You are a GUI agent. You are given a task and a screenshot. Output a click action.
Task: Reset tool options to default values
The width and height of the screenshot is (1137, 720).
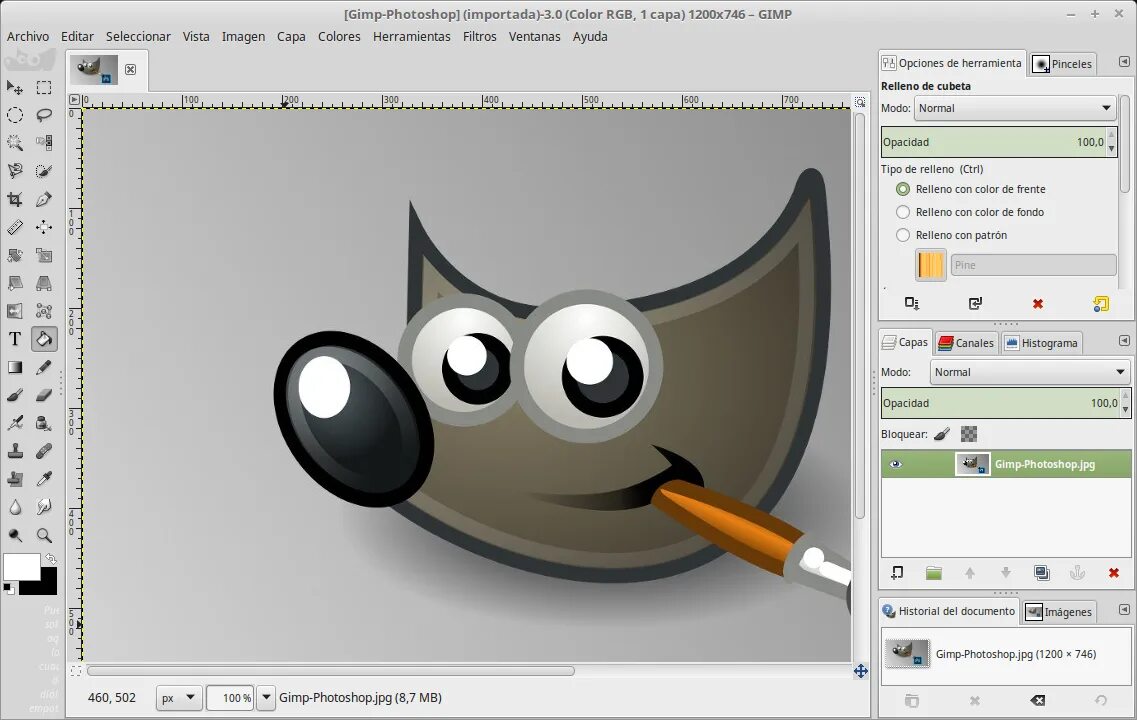[x=1101, y=304]
